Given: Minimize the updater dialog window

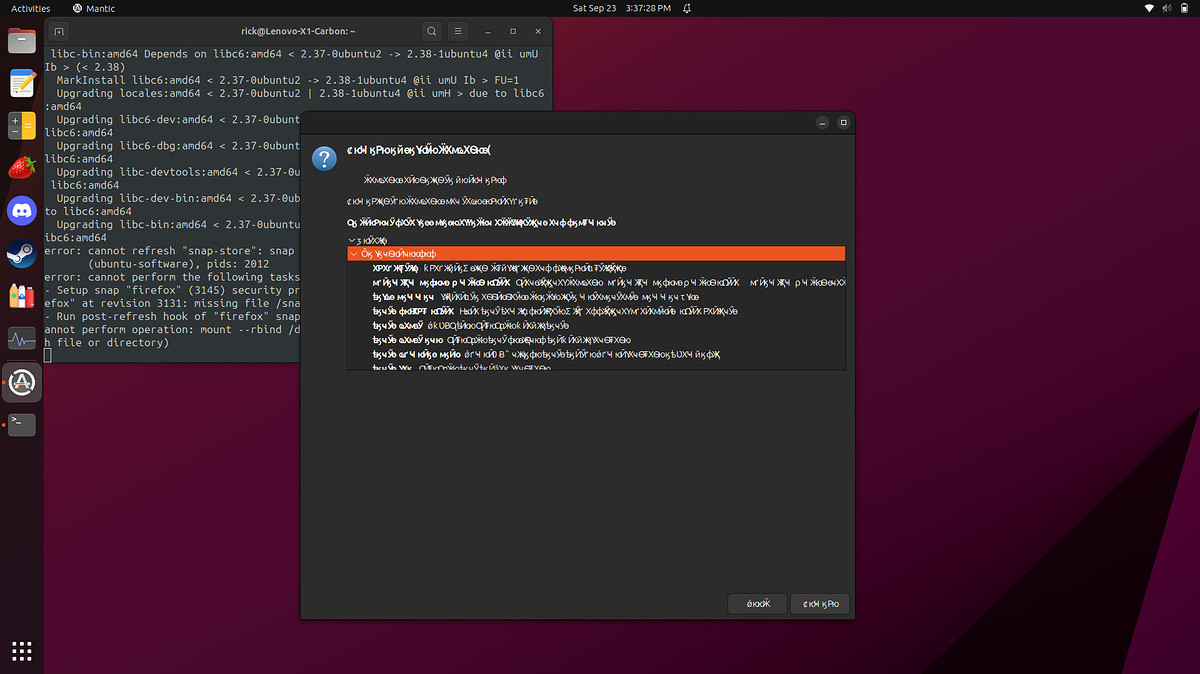Looking at the screenshot, I should pyautogui.click(x=822, y=123).
